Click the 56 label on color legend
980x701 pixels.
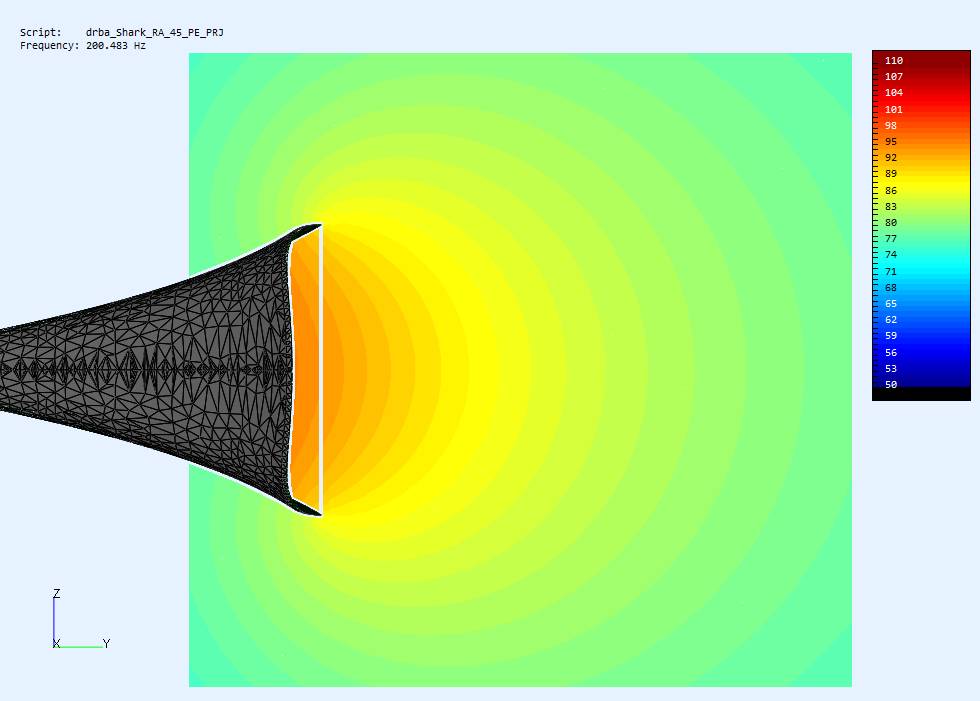tap(891, 353)
